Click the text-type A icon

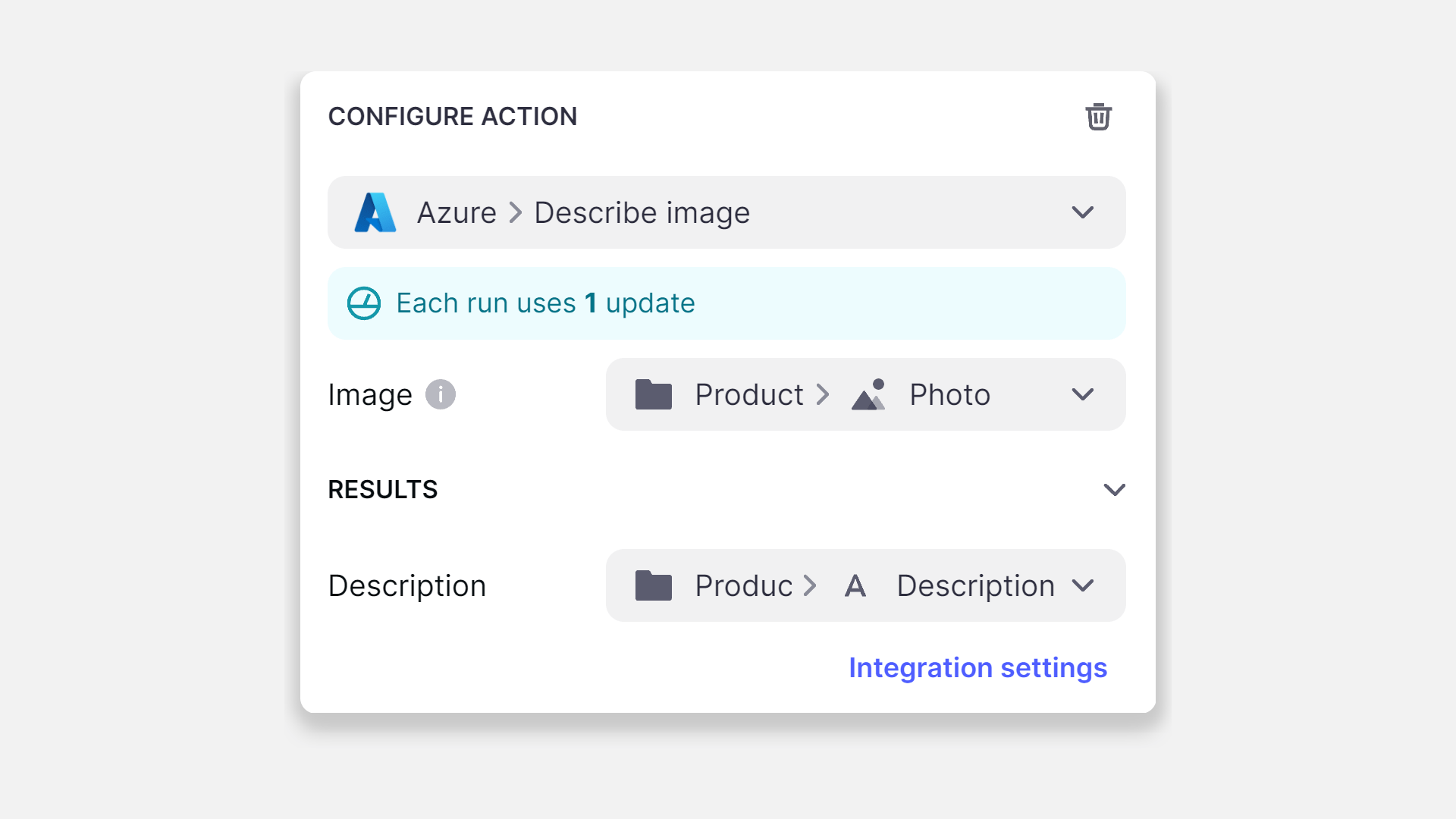pos(855,585)
